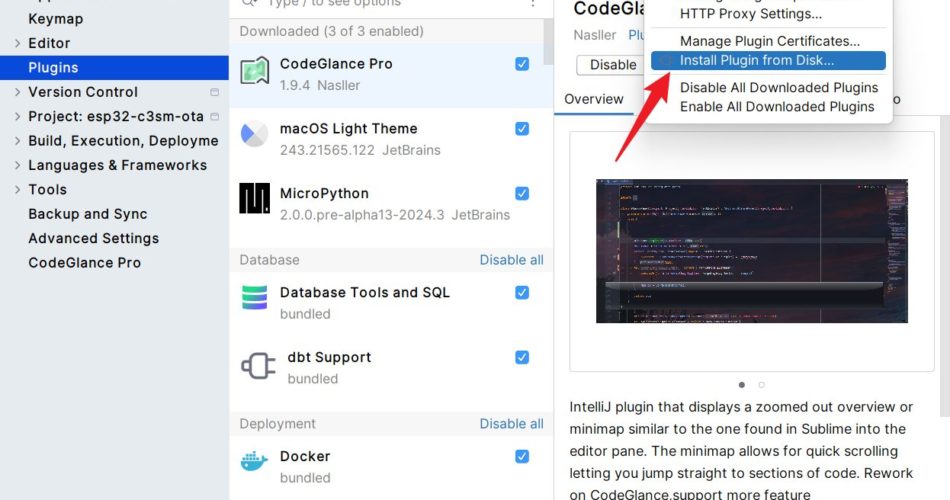
Task: Click the Version Control project-level settings icon
Action: click(214, 92)
